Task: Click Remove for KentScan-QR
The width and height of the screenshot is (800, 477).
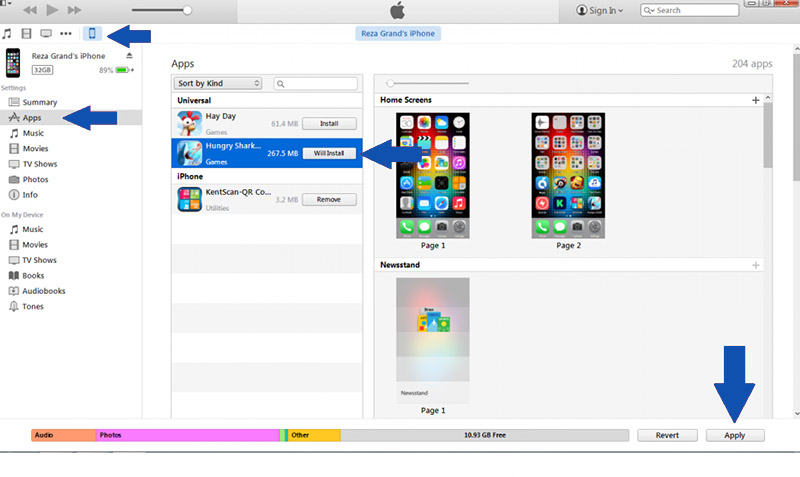Action: 329,199
